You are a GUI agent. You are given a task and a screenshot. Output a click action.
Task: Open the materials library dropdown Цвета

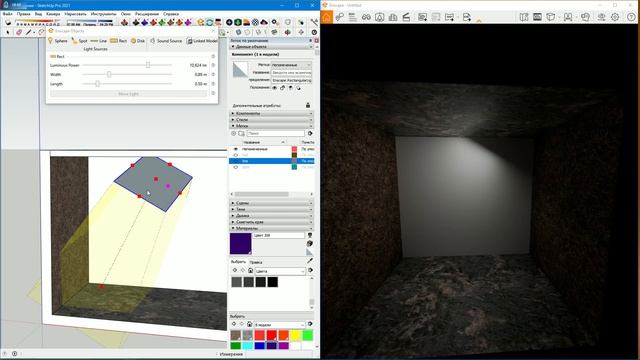280,271
